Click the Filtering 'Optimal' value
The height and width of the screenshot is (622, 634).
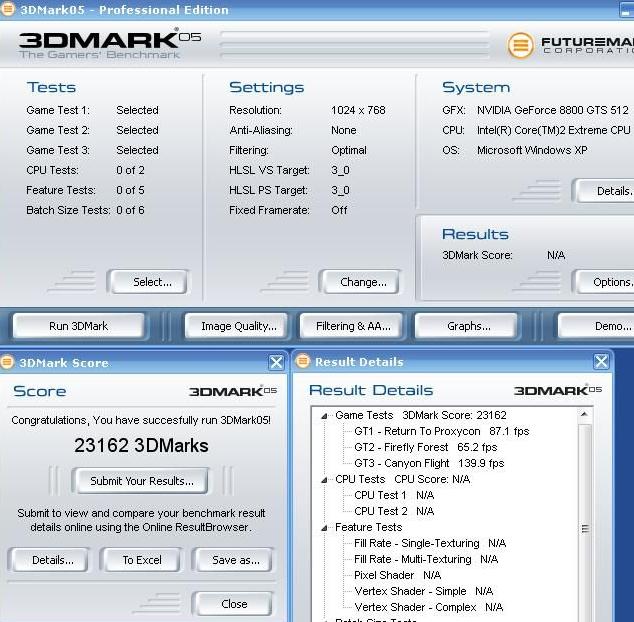click(349, 150)
